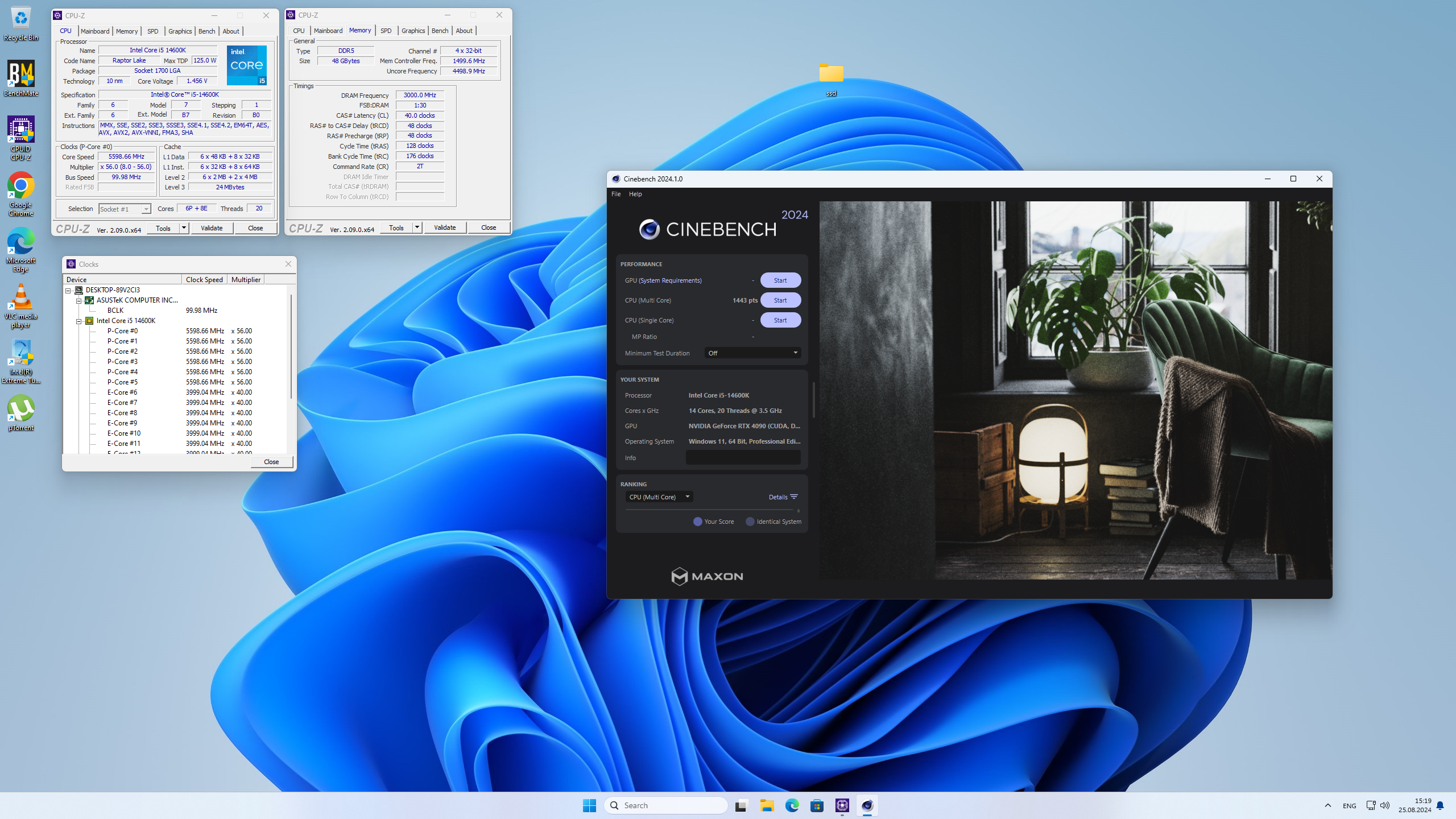This screenshot has width=1456, height=819.
Task: Open the Mainboard tab in left CPU-Z window
Action: pos(95,31)
